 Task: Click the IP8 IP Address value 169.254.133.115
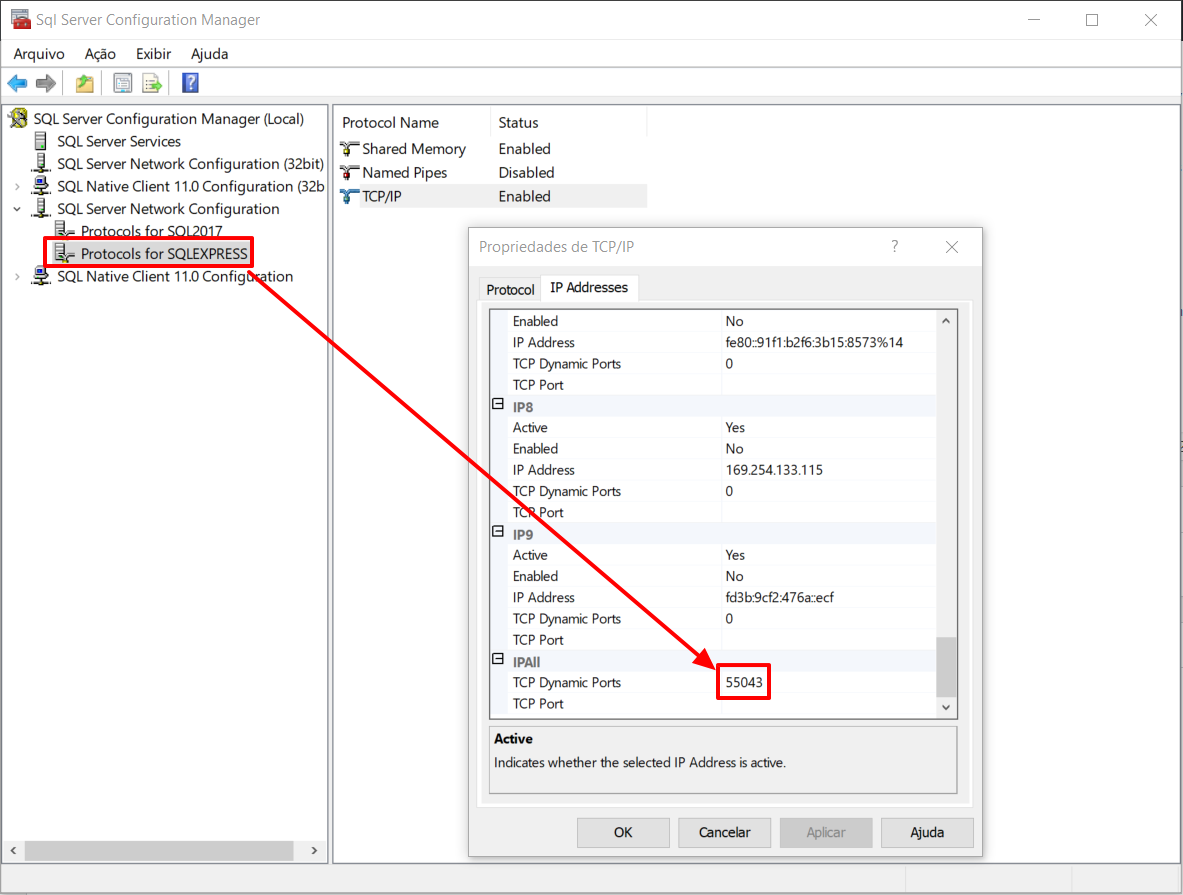click(774, 470)
